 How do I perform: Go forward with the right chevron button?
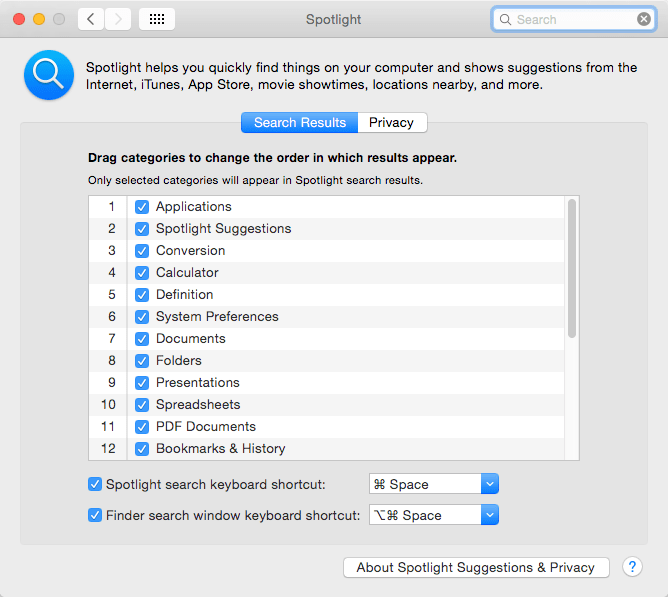[x=118, y=19]
